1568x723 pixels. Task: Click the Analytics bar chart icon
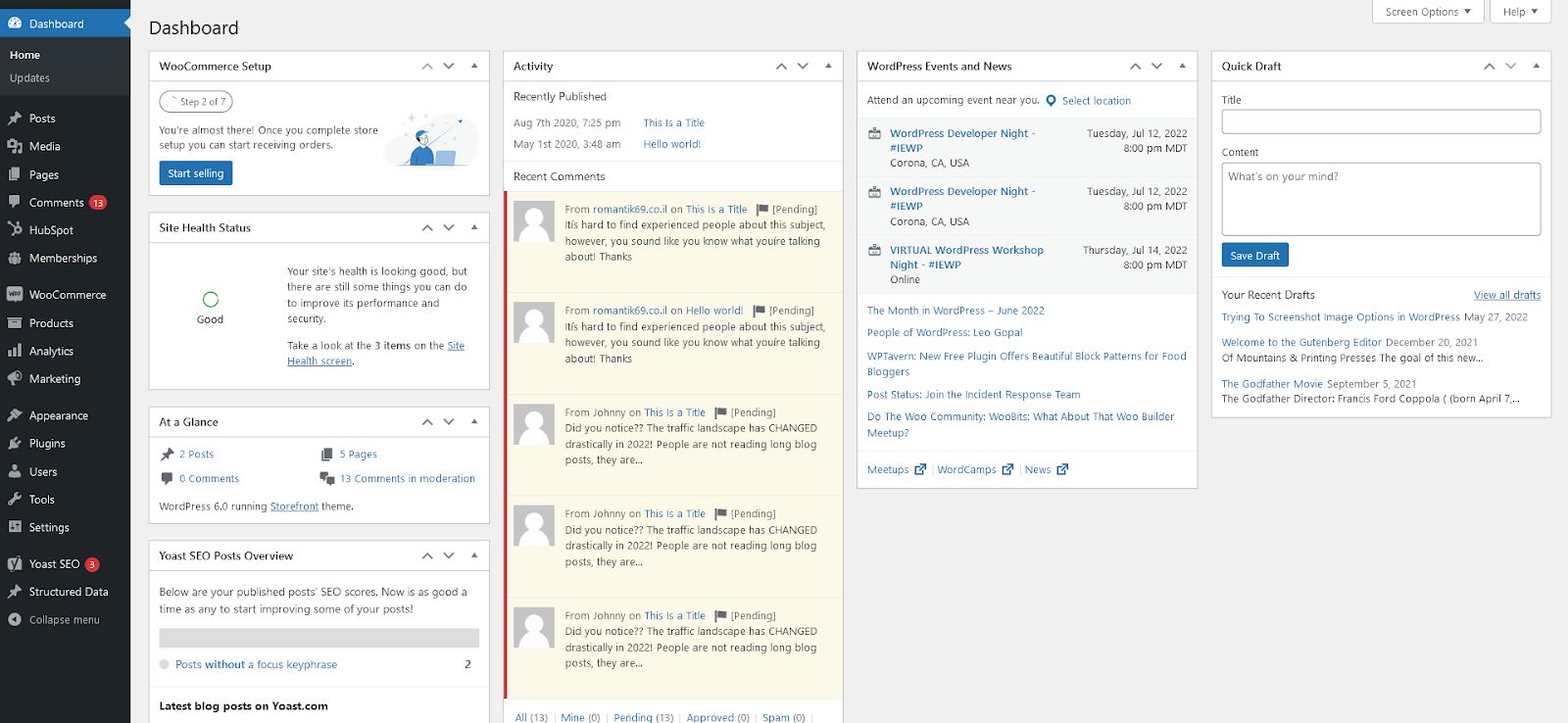click(x=15, y=351)
